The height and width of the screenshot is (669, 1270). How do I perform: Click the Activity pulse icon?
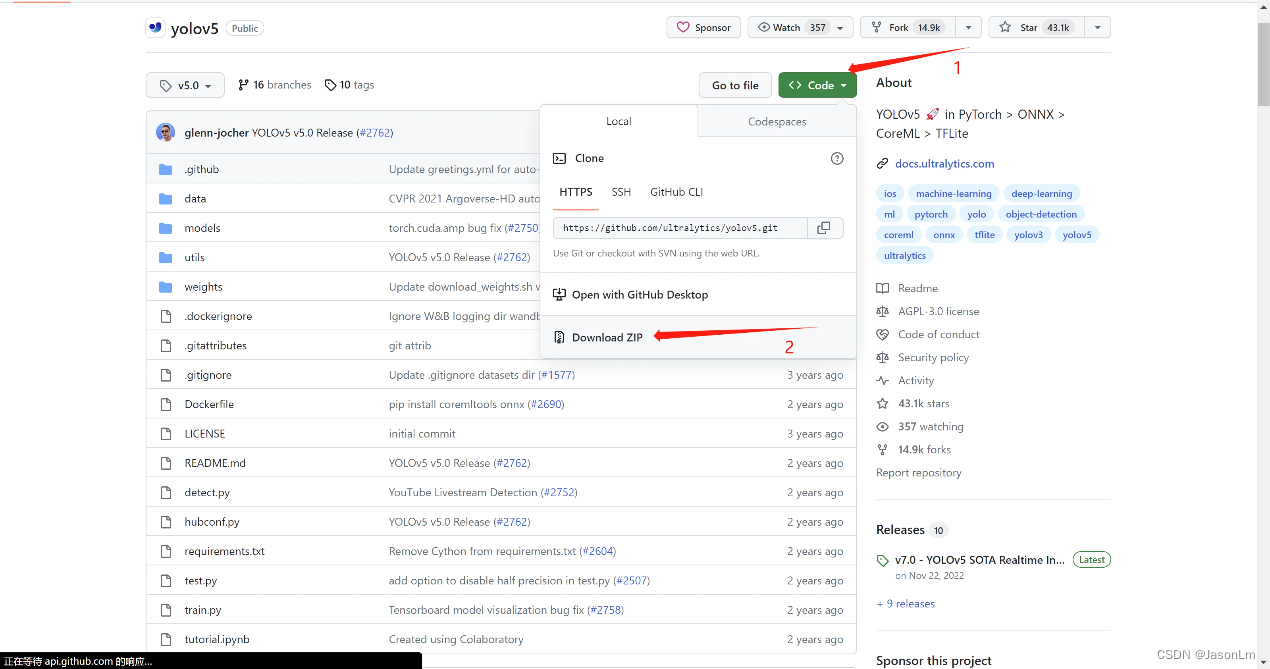pos(882,380)
